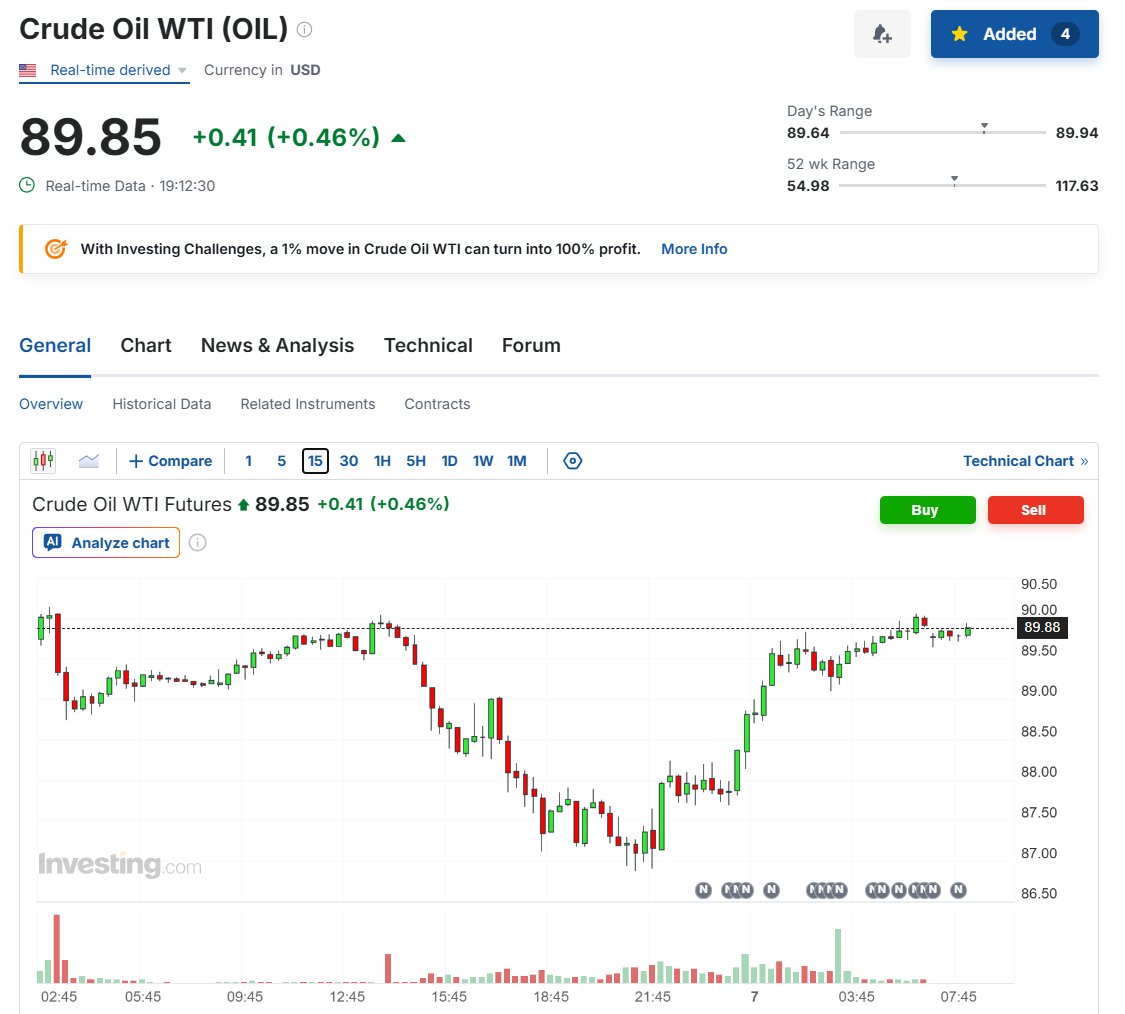Click the info icon next to Analyze chart

tap(197, 543)
